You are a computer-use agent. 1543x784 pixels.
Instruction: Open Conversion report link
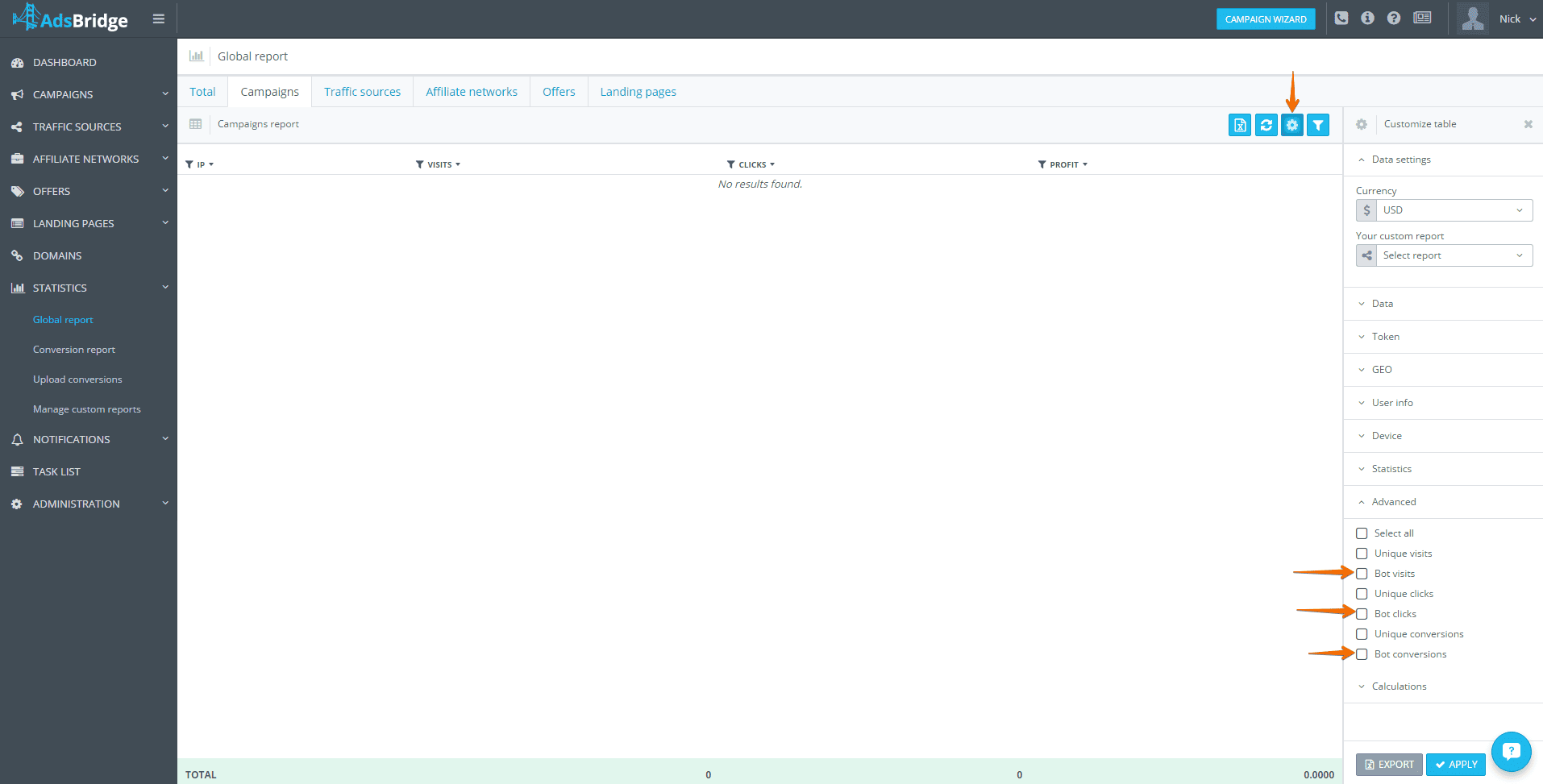74,350
